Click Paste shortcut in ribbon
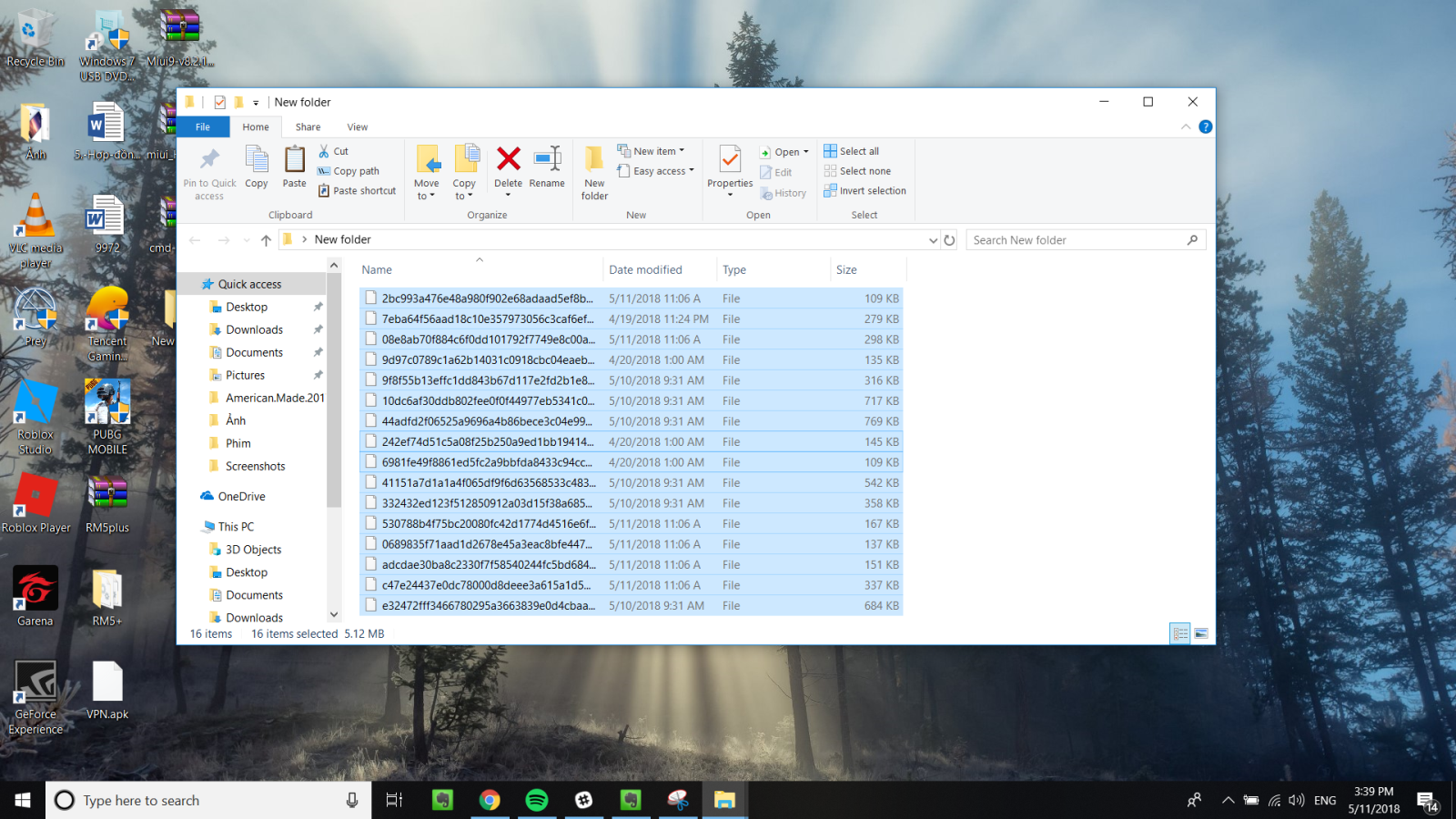The width and height of the screenshot is (1456, 819). pyautogui.click(x=357, y=191)
